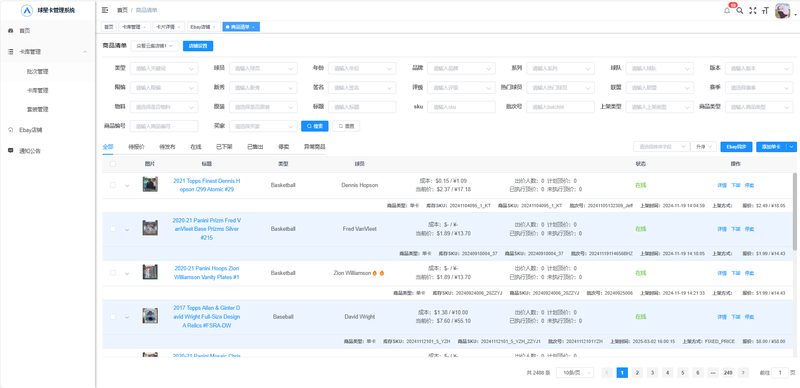
Task: Go to the next page with the right arrow
Action: point(743,373)
